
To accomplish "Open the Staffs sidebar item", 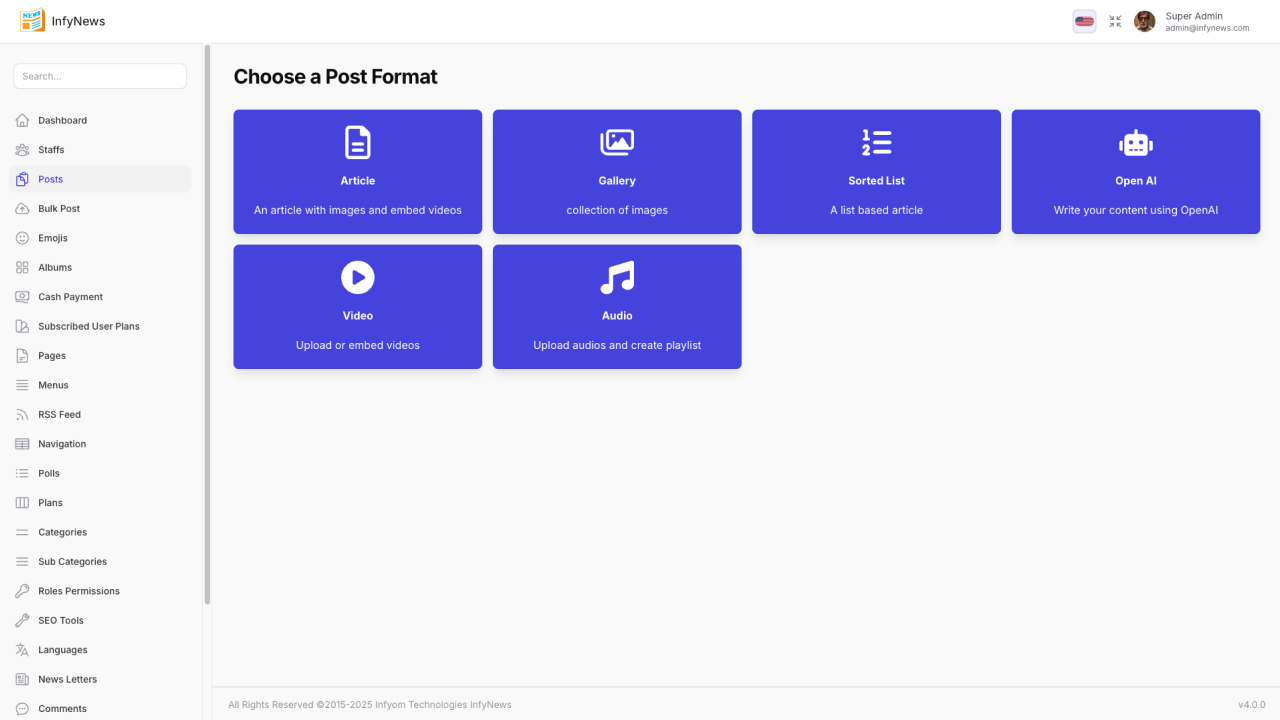I will pos(51,150).
